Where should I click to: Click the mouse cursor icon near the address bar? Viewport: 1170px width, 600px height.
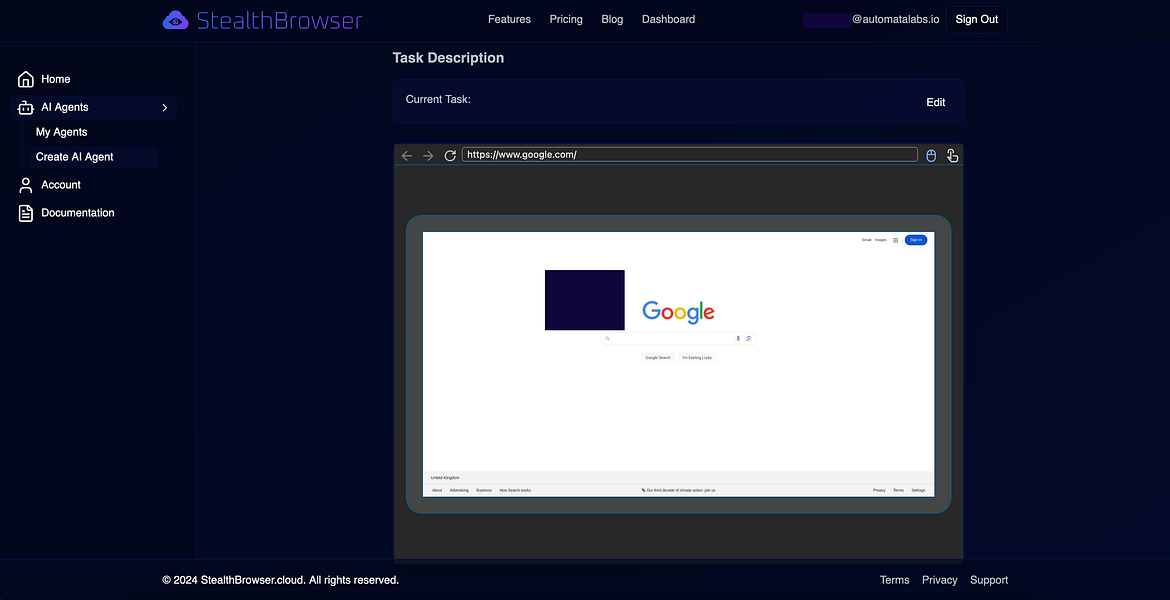pos(931,155)
